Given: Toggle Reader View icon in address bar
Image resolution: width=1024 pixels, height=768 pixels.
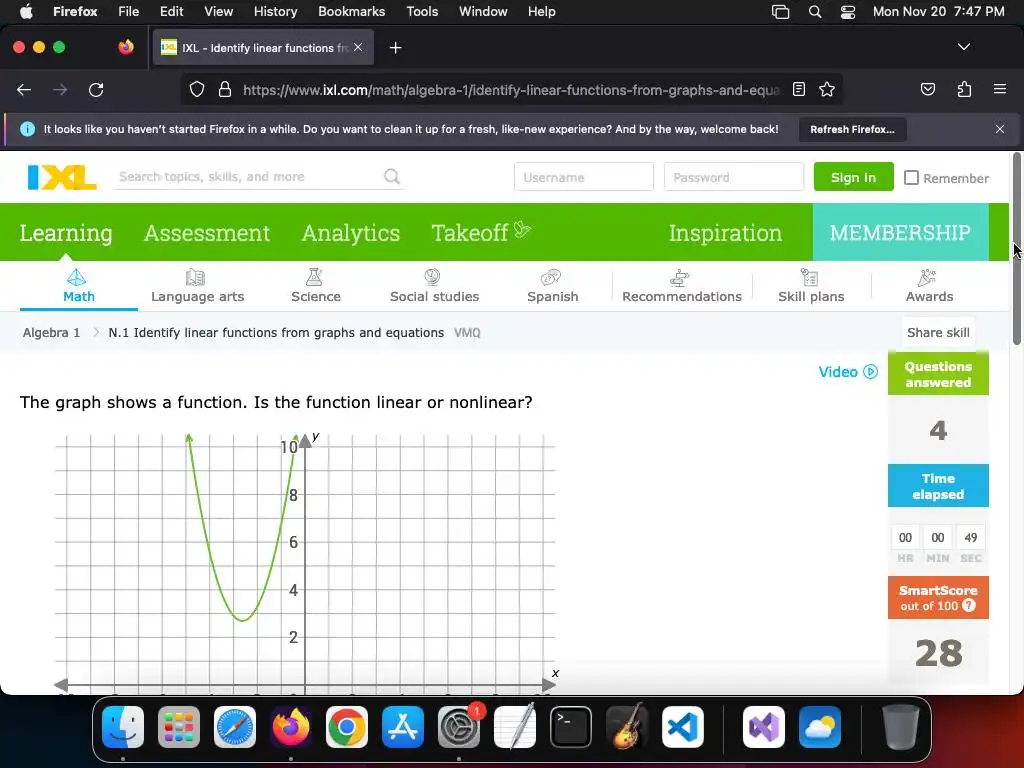Looking at the screenshot, I should tap(799, 89).
